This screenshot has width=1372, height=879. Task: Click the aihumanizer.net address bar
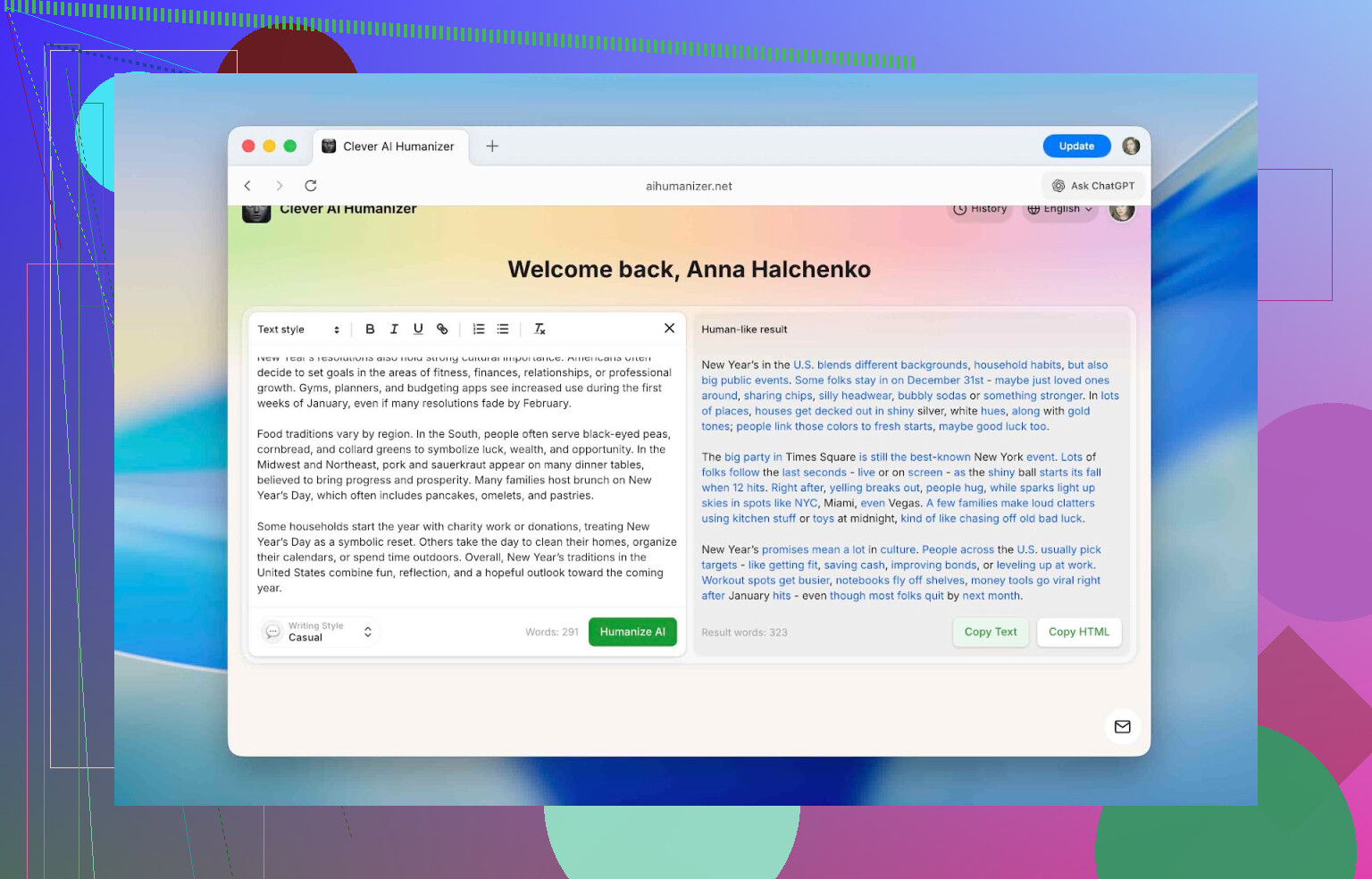point(689,186)
